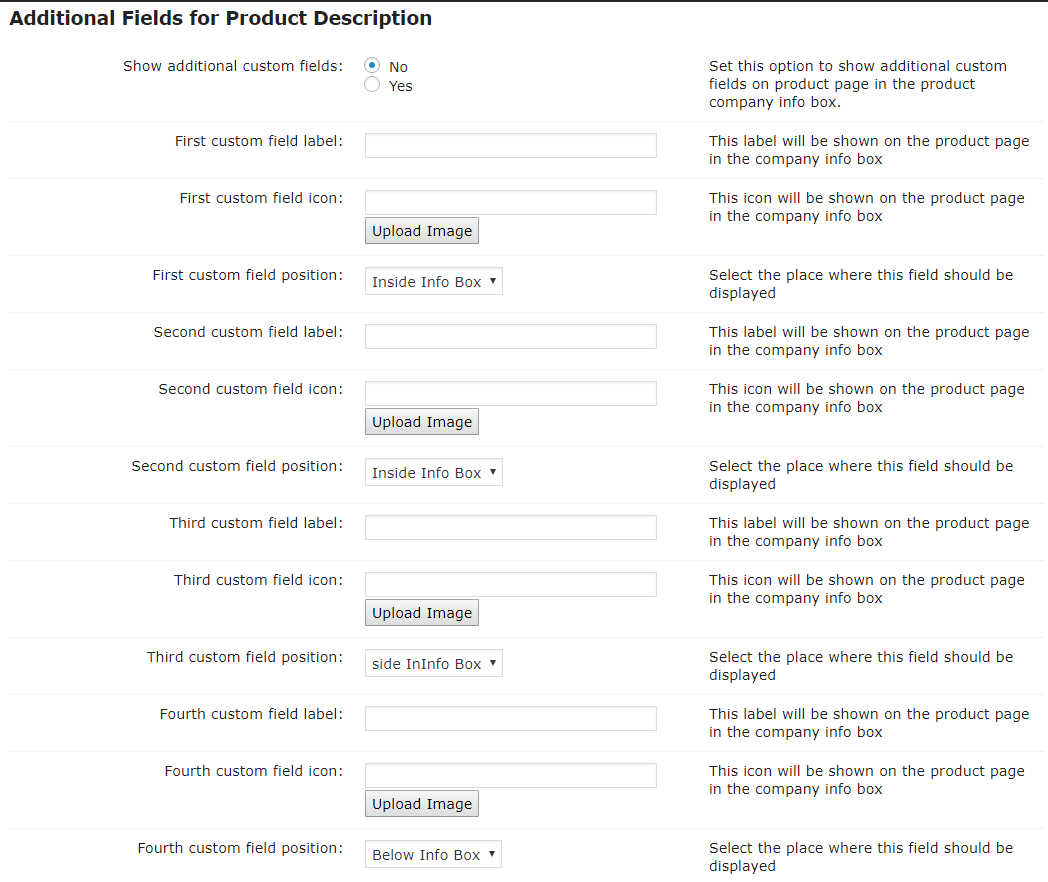Click the Additional Fields for Product Description heading
Viewport: 1048px width, 882px height.
click(220, 18)
